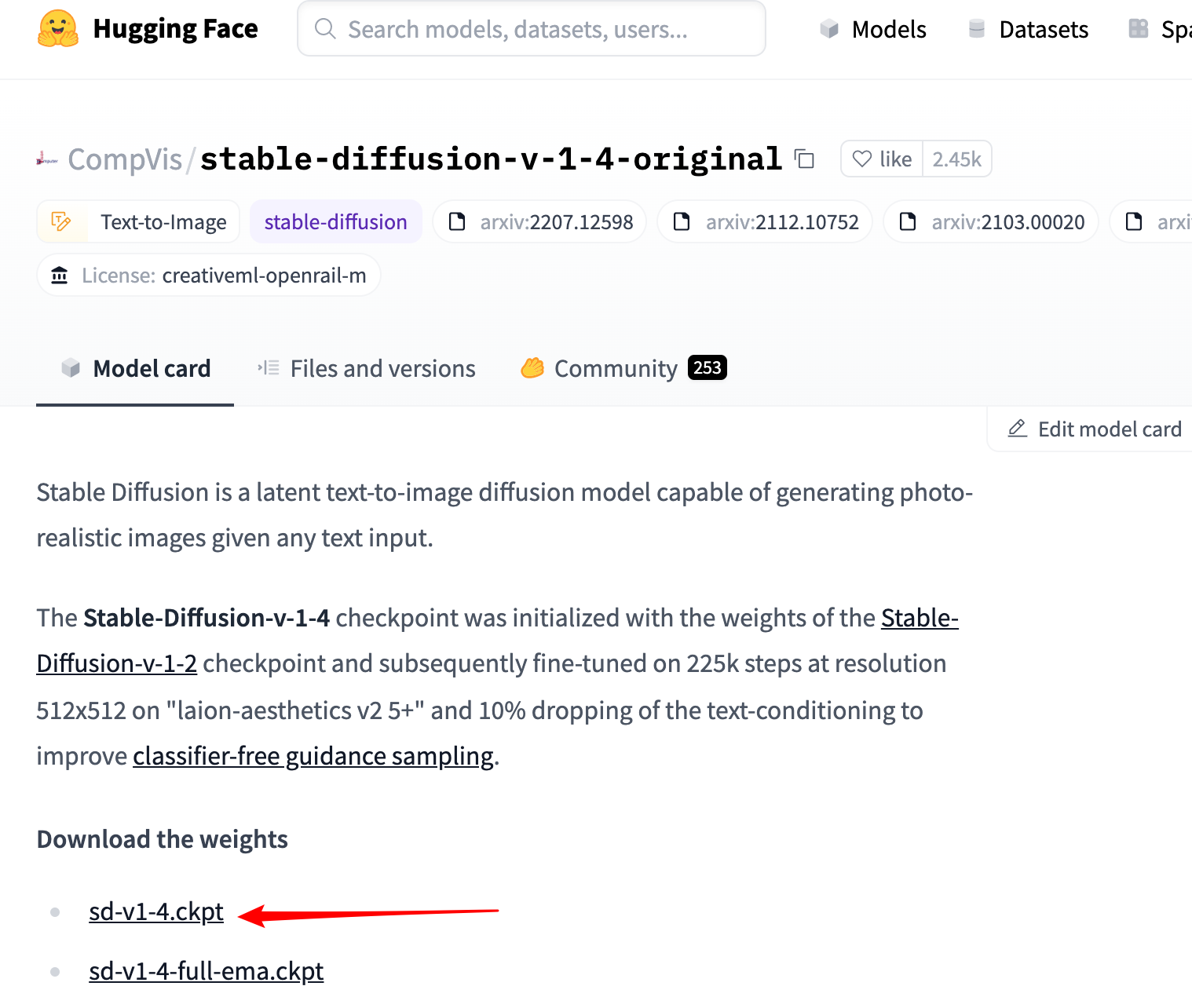Click the CompVis organization avatar icon
1192x1008 pixels.
pos(47,159)
